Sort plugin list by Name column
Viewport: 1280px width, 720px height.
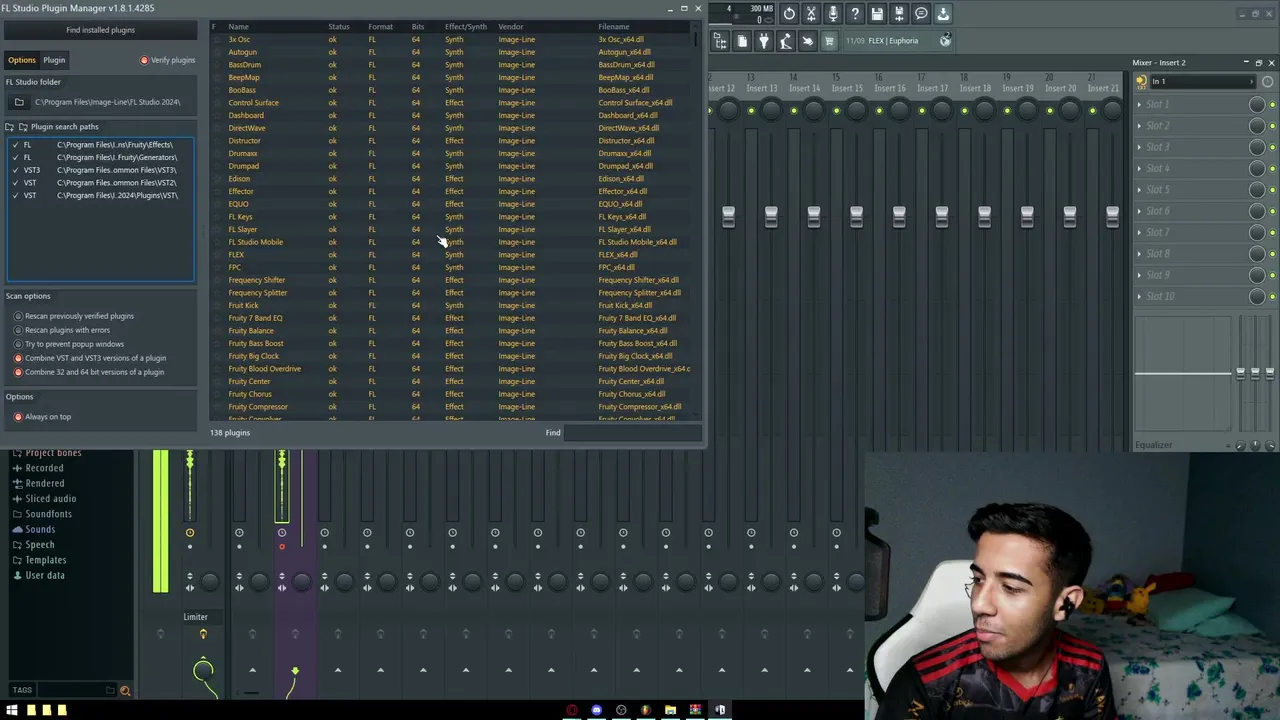238,27
